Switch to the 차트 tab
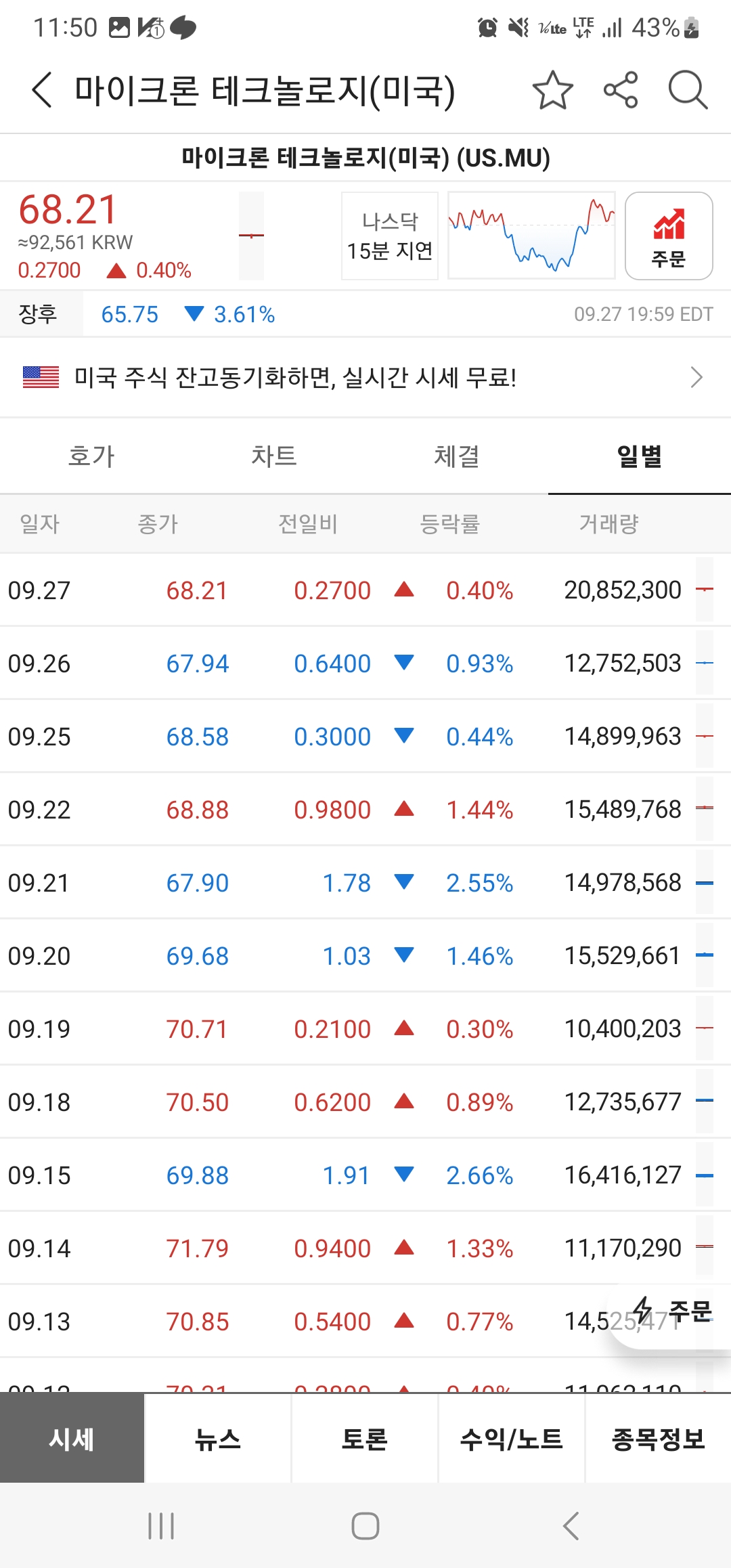Viewport: 731px width, 1568px height. [274, 456]
